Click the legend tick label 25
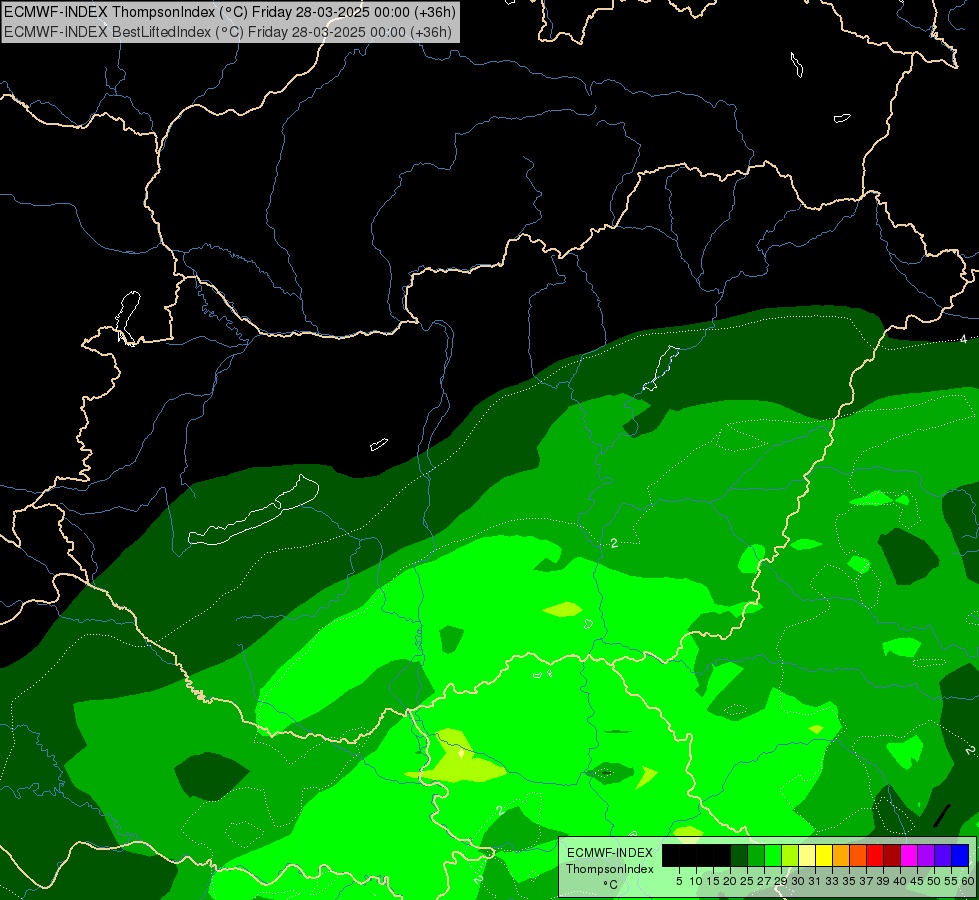Image resolution: width=979 pixels, height=900 pixels. (747, 881)
